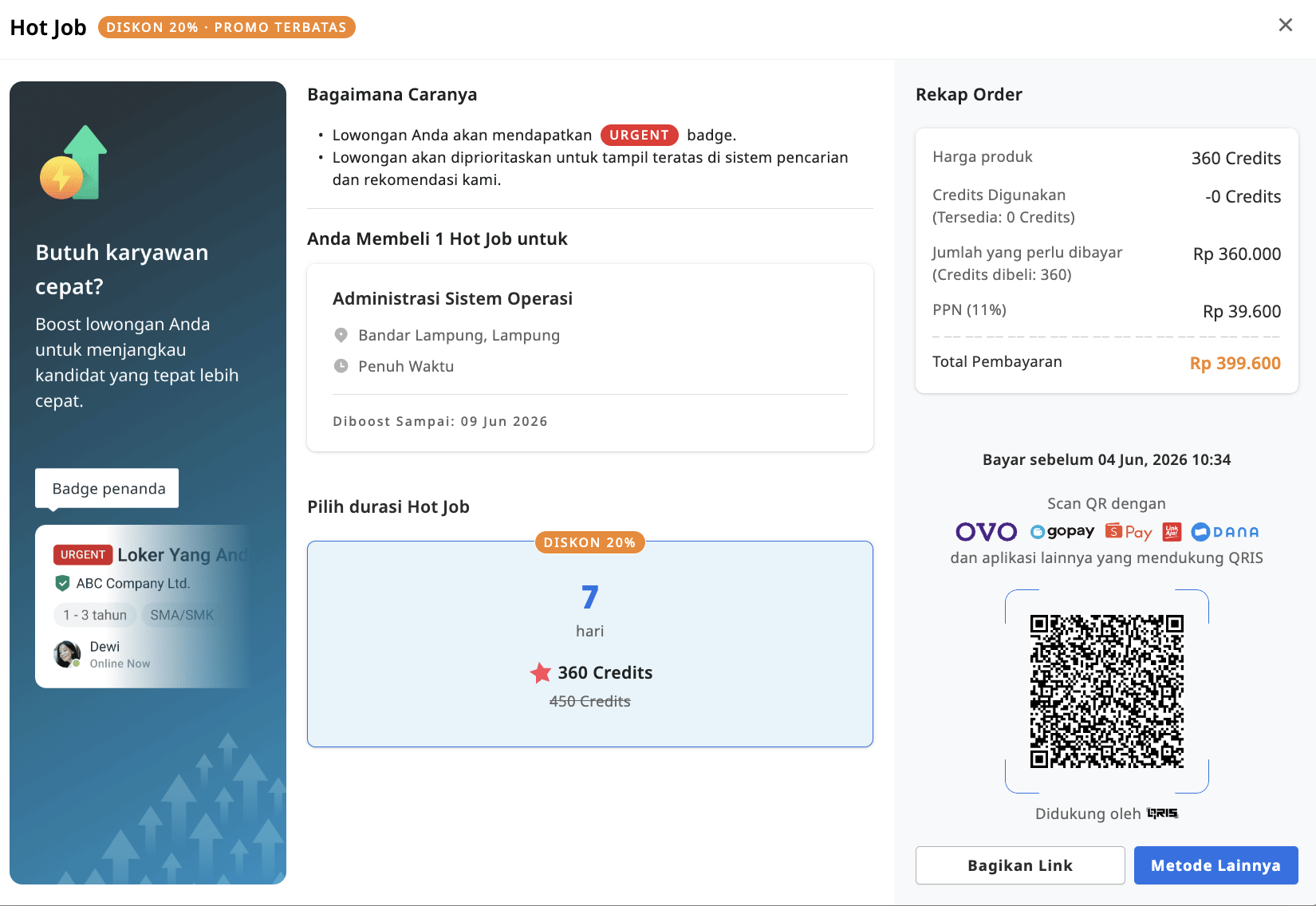
Task: Open Metode Lainnya payment options
Action: [x=1216, y=865]
